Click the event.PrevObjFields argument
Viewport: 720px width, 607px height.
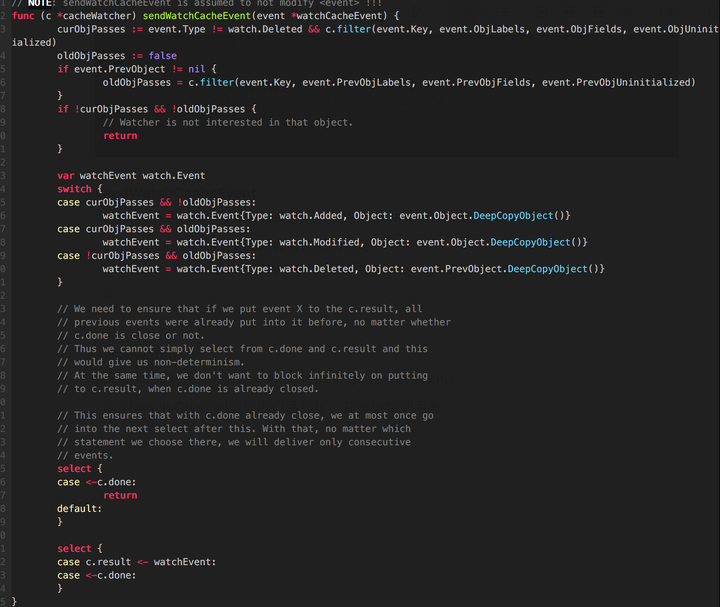[476, 83]
